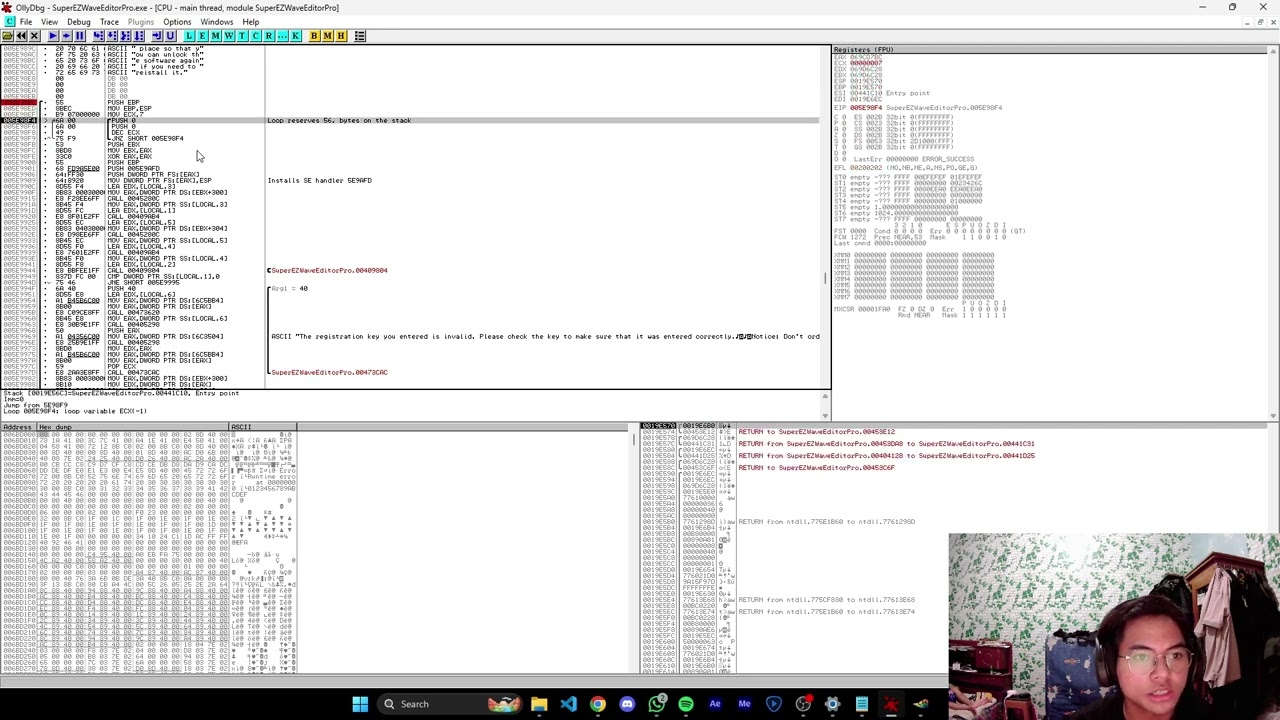Open the Windows Start menu
Screen dimensions: 1280x720
point(360,704)
